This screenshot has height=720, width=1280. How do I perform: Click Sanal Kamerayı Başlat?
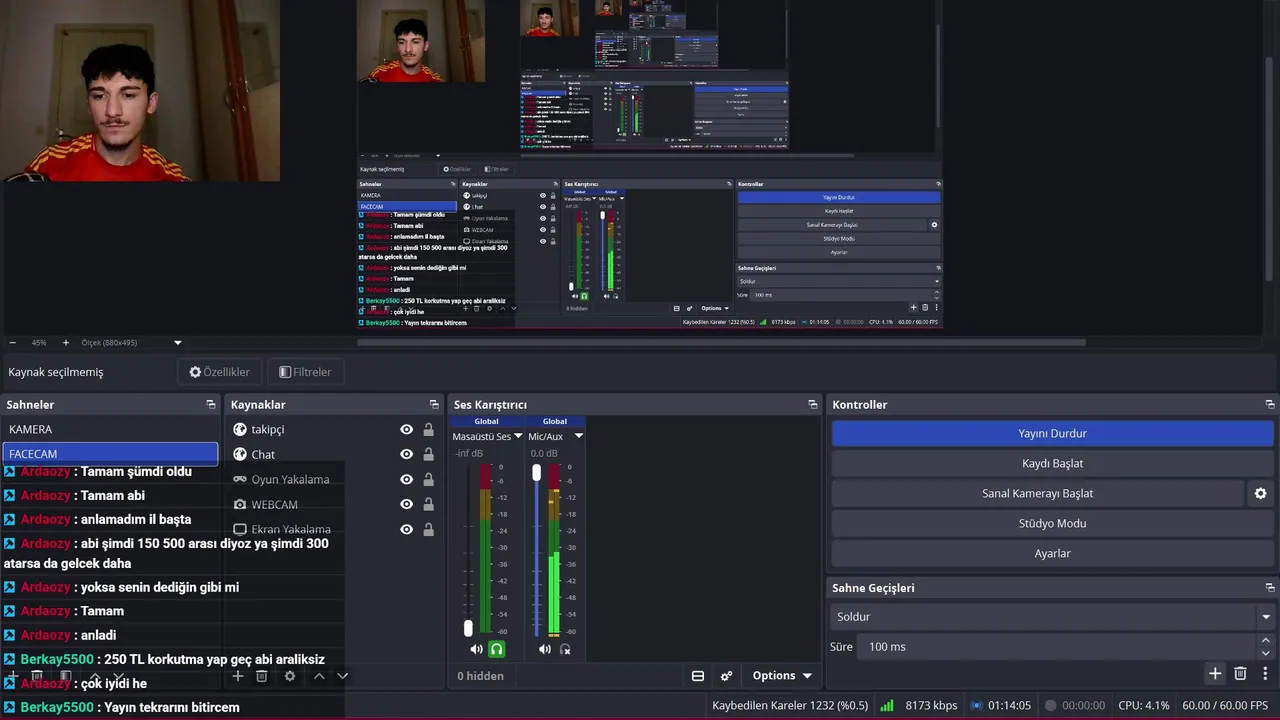point(1037,493)
